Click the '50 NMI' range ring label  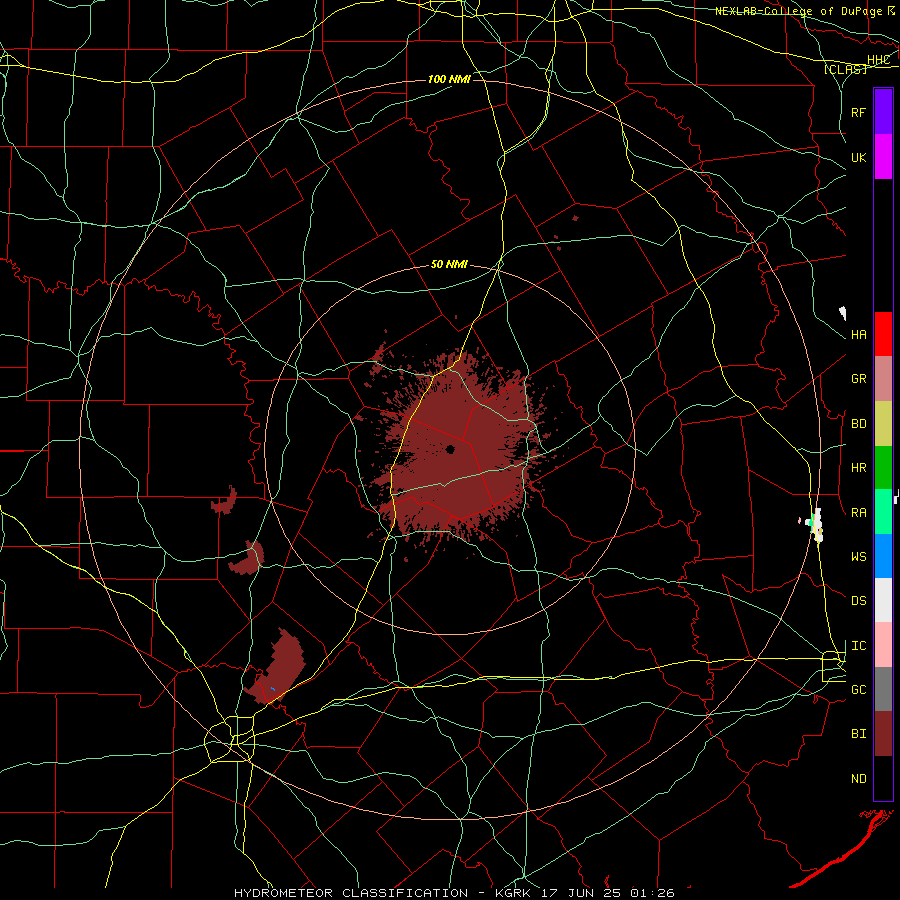[449, 265]
